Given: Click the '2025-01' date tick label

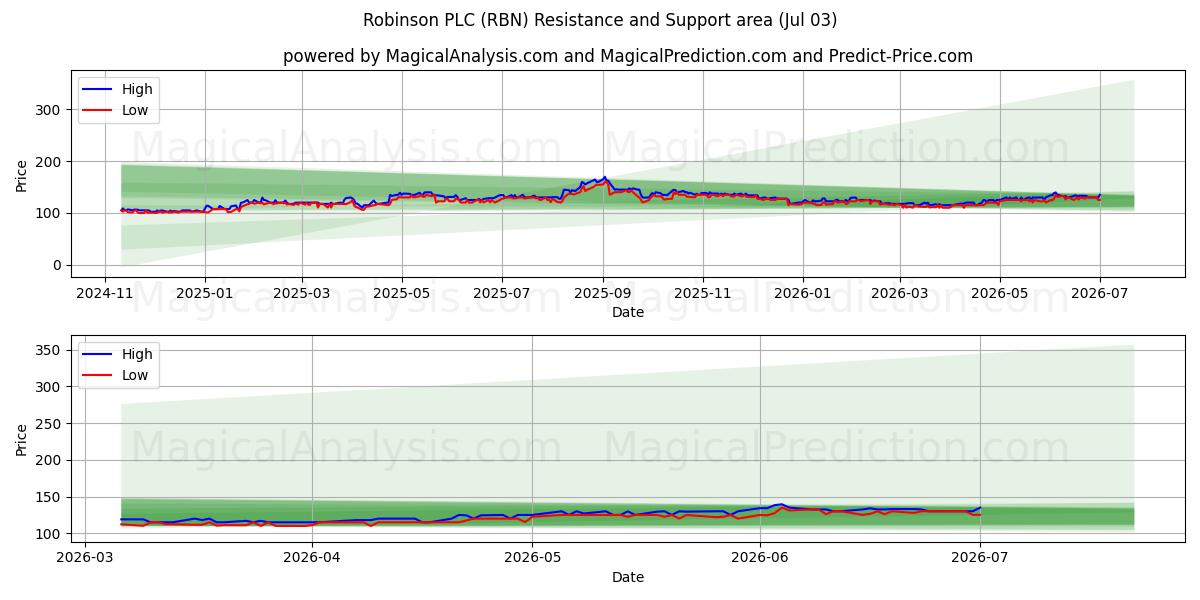Looking at the screenshot, I should (x=205, y=294).
